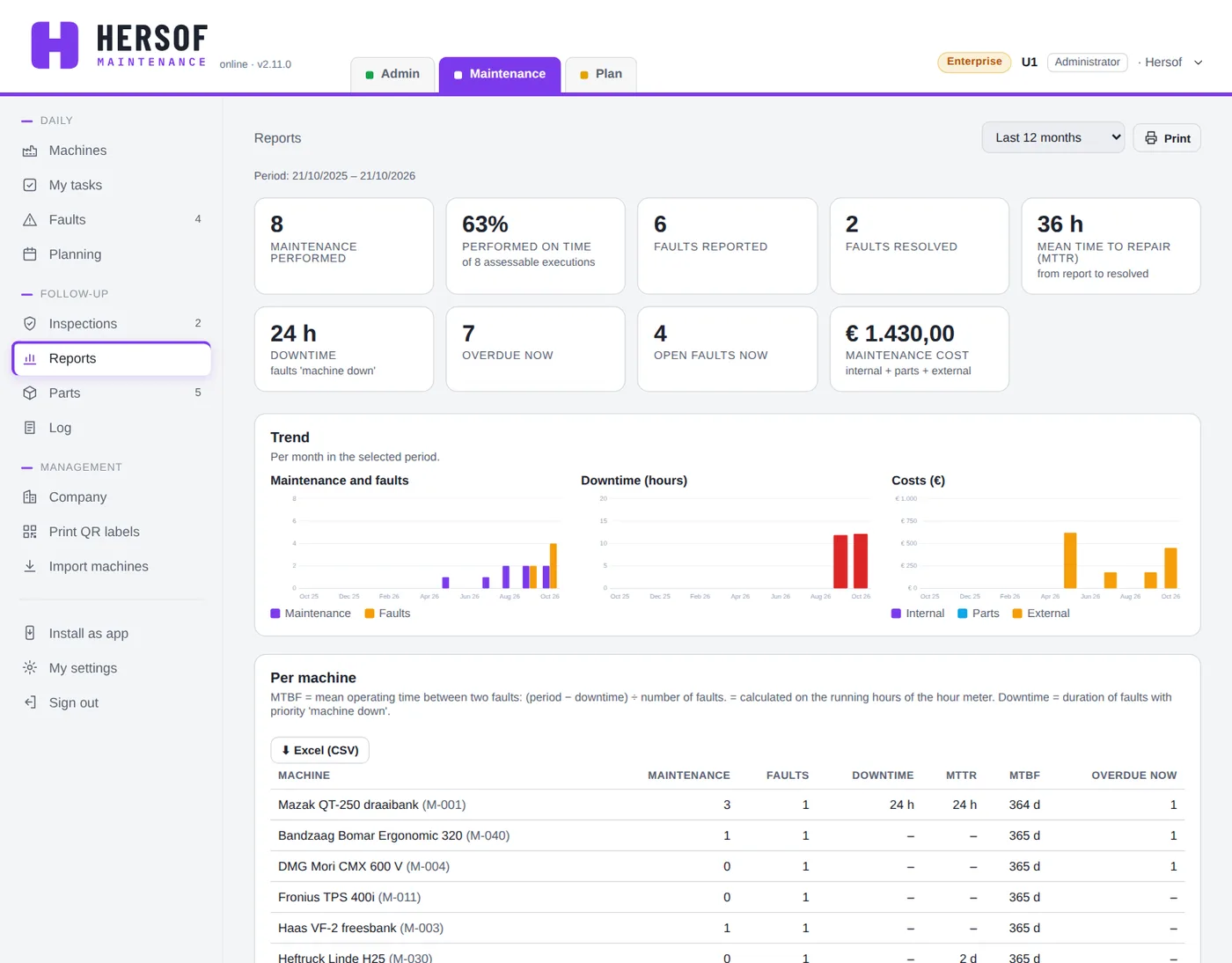Toggle the Maintenance legend swatch in trend chart
The width and height of the screenshot is (1232, 963).
click(x=275, y=614)
